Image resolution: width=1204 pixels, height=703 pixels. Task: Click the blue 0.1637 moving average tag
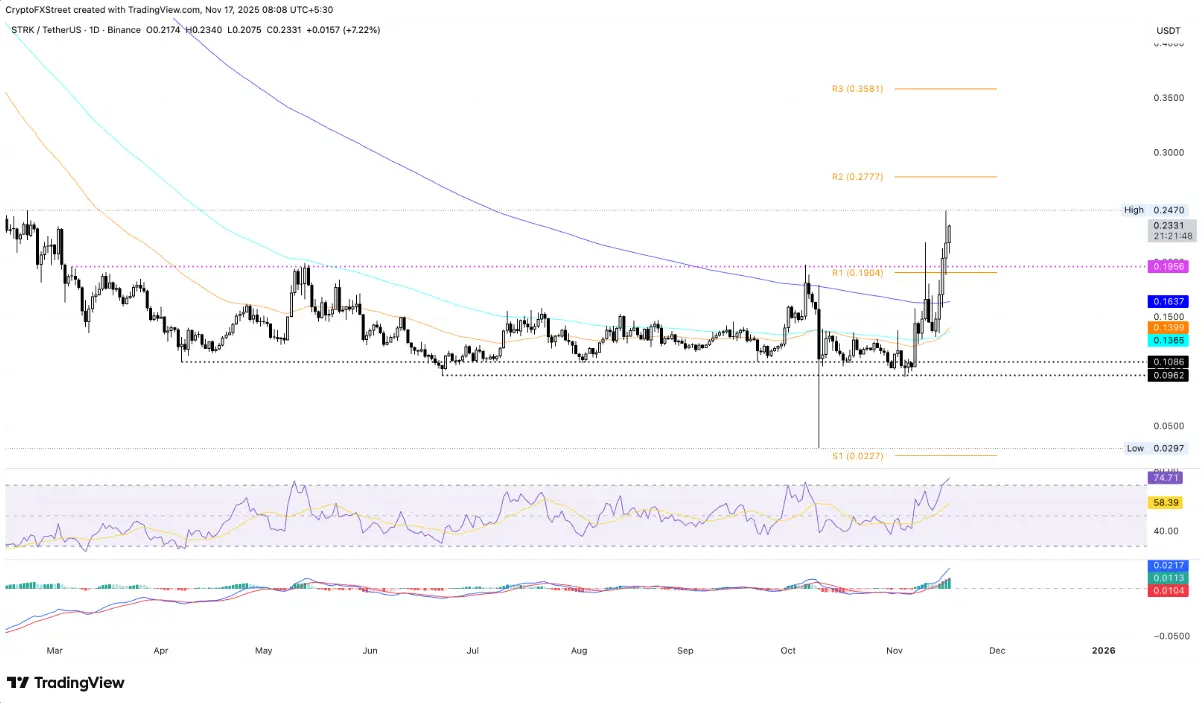click(1168, 301)
